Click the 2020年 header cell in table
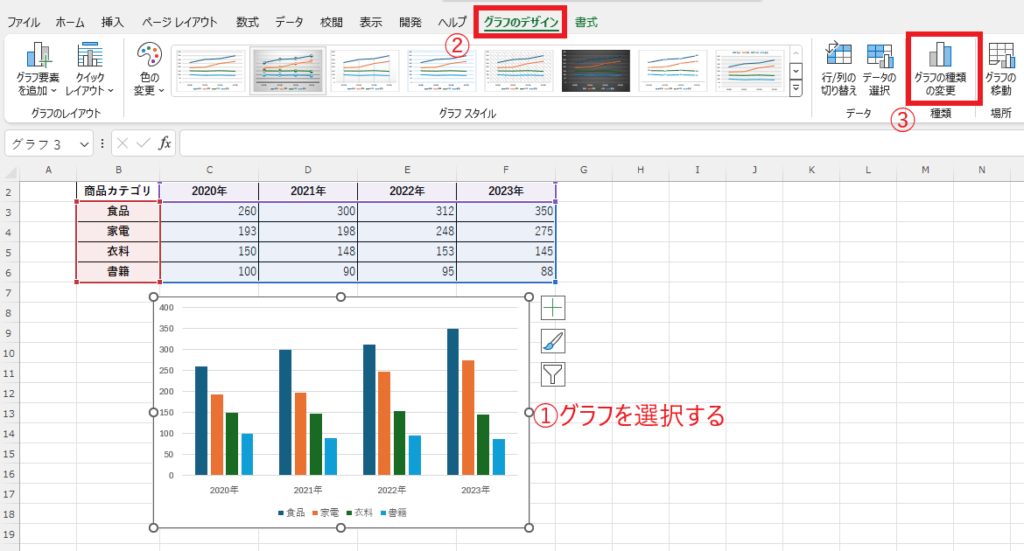 [209, 191]
